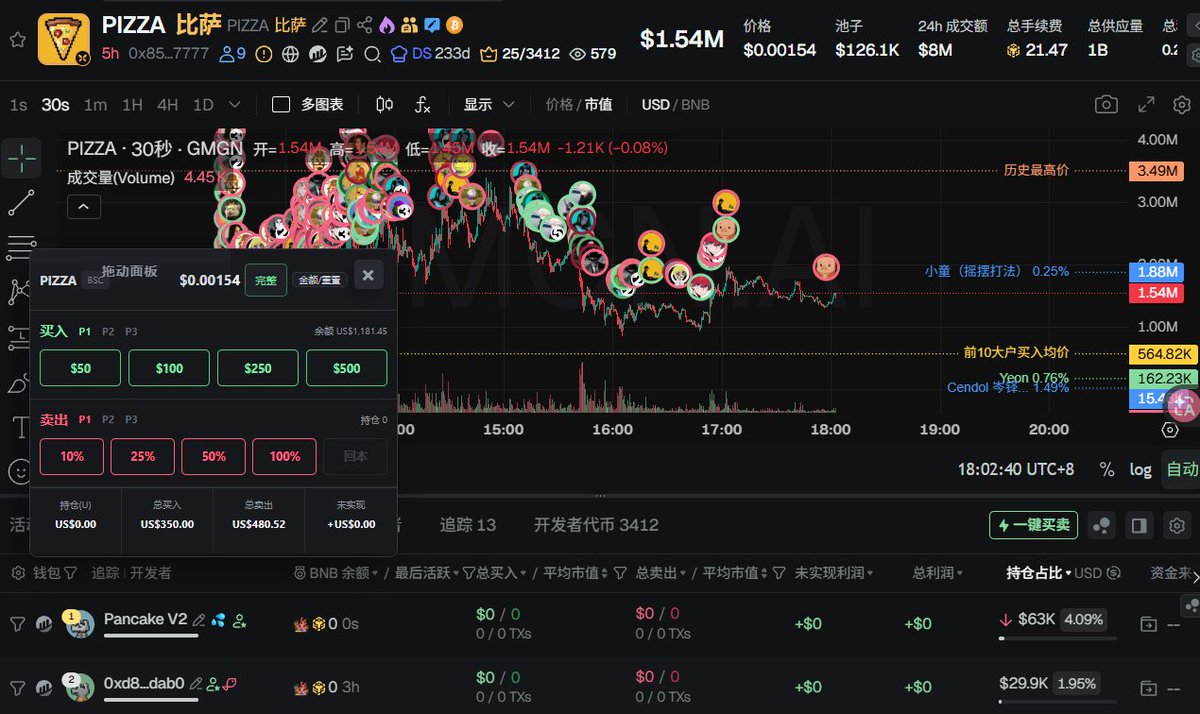This screenshot has height=714, width=1200.
Task: Open more timeframes dropdown chevron
Action: coord(235,104)
